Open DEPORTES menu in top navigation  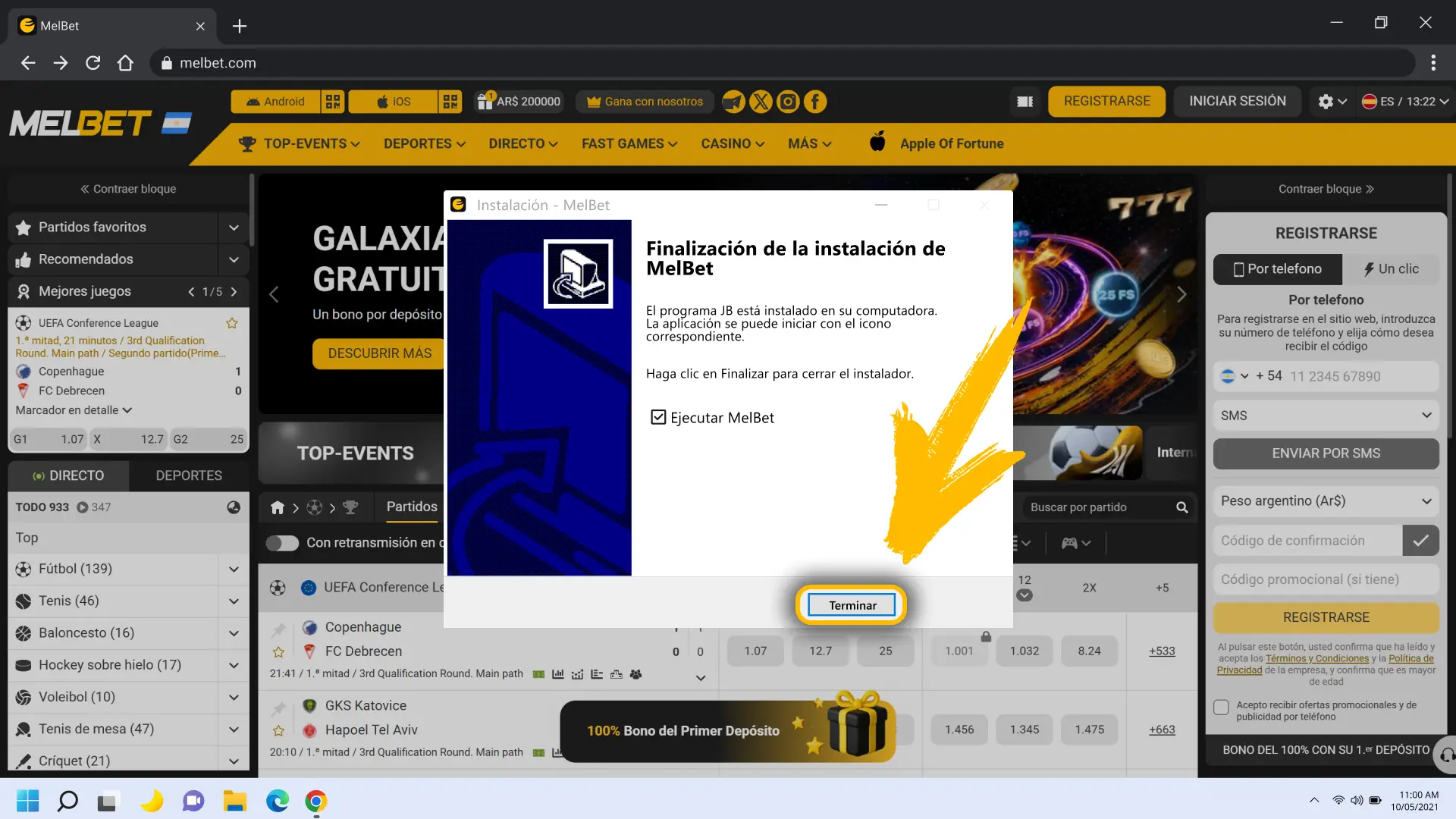click(x=424, y=144)
